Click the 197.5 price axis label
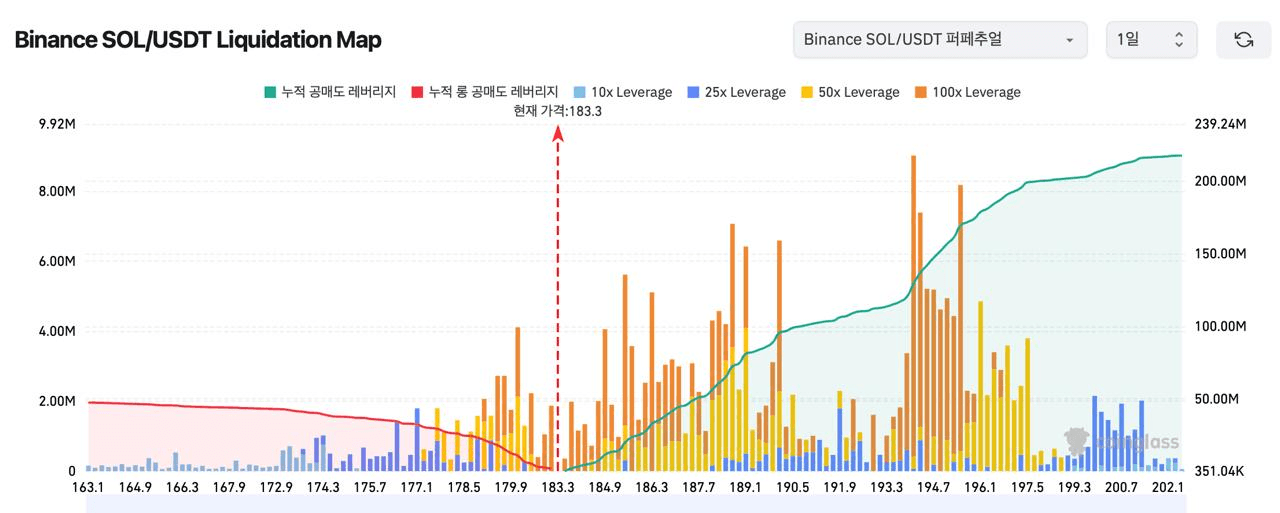Image resolution: width=1280 pixels, height=513 pixels. click(1028, 488)
